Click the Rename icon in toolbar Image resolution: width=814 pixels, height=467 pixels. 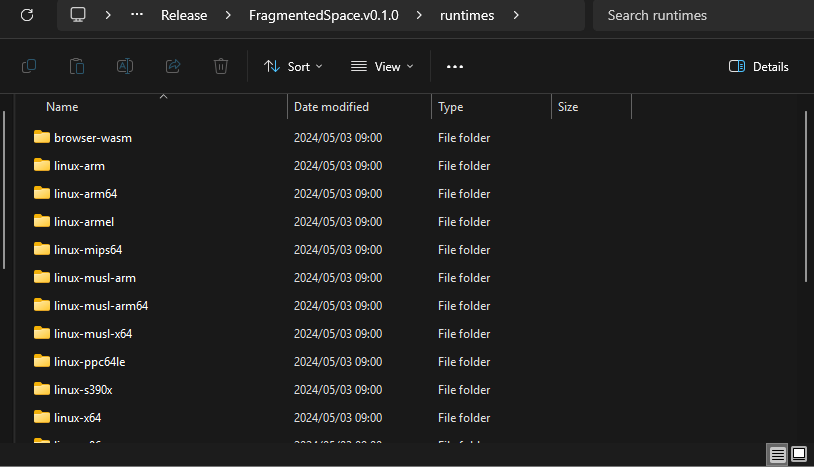pos(125,66)
